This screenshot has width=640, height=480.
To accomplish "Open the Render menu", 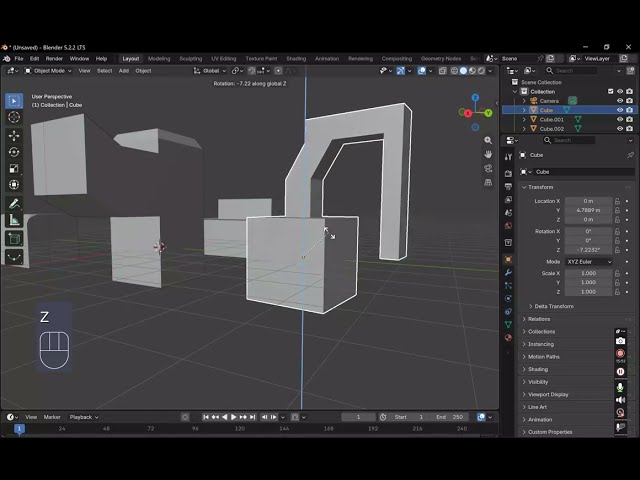I will click(54, 58).
